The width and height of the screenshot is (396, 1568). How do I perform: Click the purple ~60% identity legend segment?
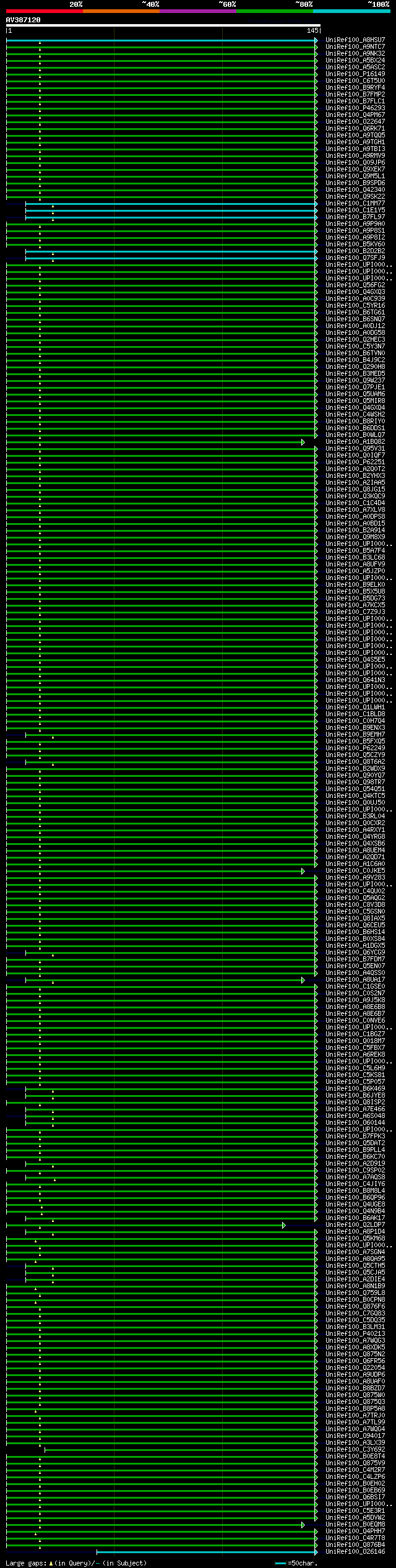pos(197,11)
